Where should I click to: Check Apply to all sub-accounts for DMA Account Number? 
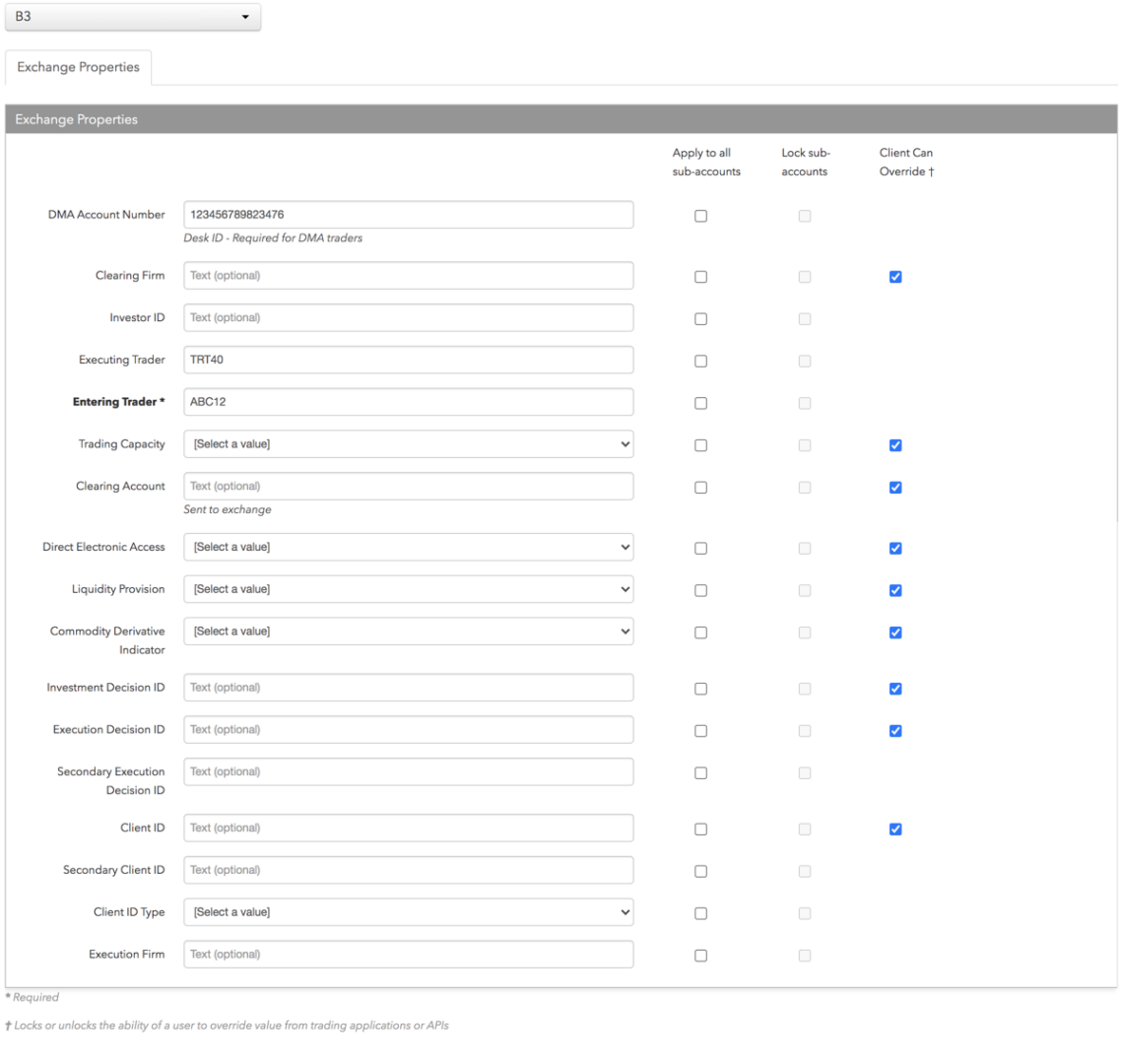700,216
